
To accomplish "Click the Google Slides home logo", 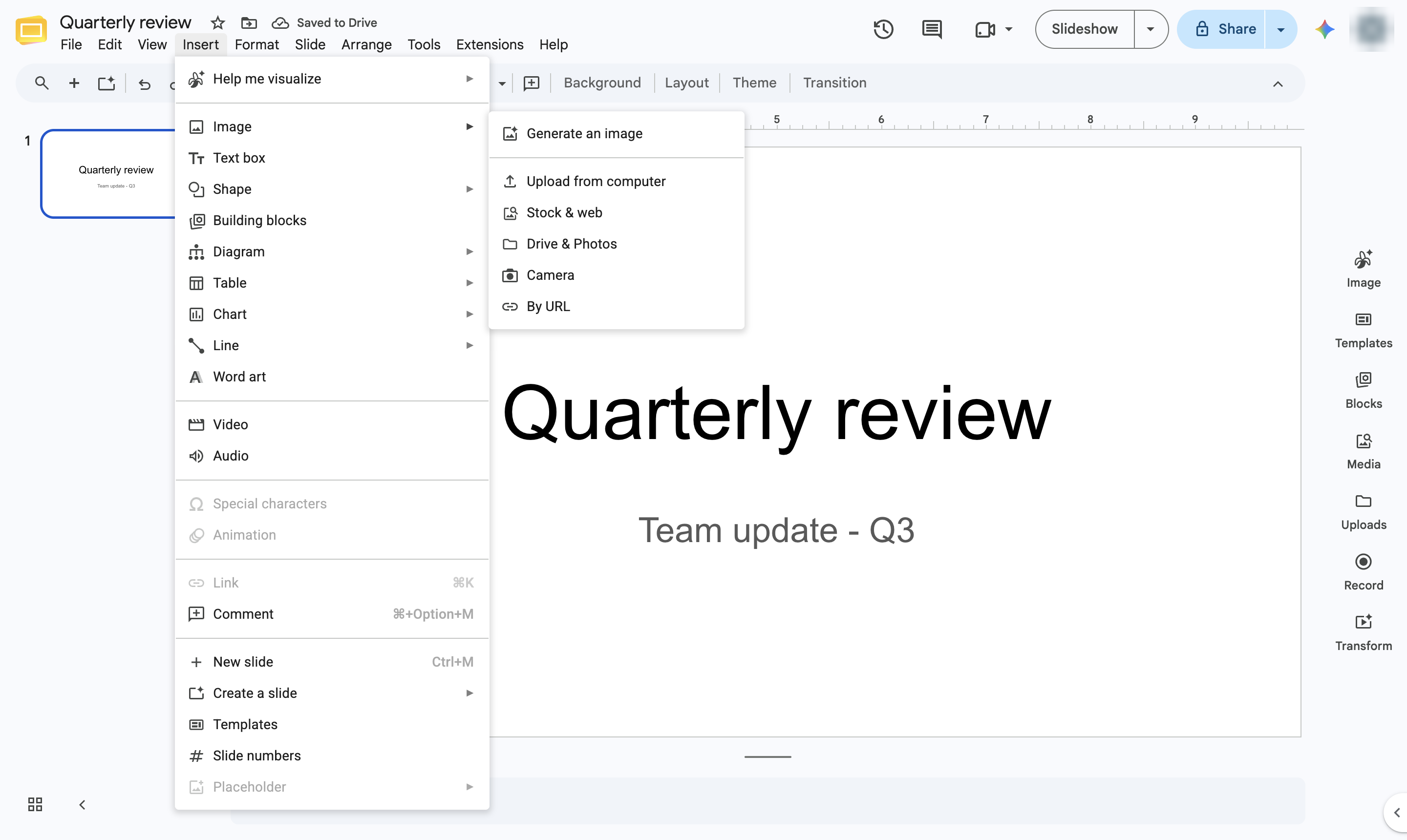I will pos(31,30).
